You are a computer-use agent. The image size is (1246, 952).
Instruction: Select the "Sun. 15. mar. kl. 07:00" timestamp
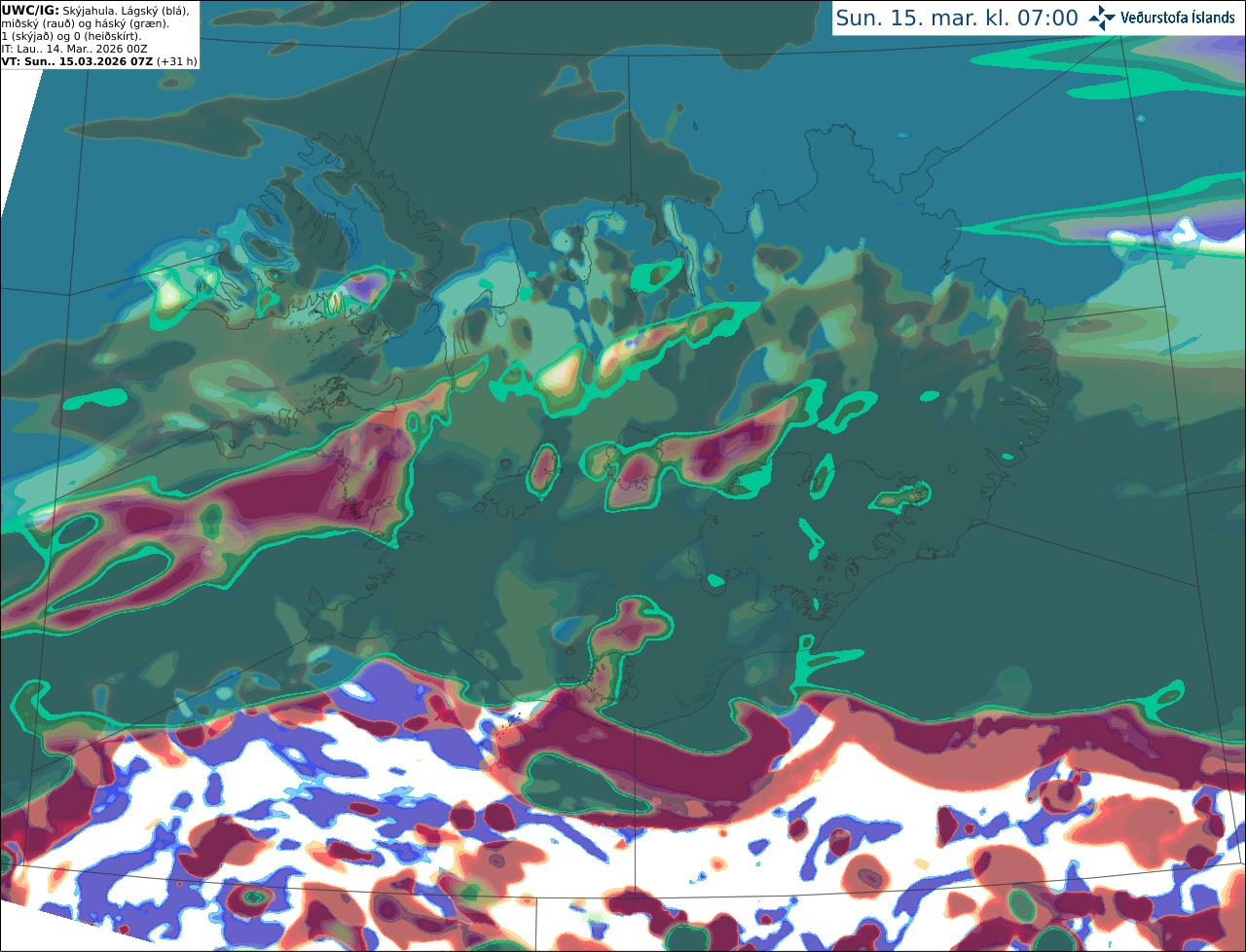point(957,18)
